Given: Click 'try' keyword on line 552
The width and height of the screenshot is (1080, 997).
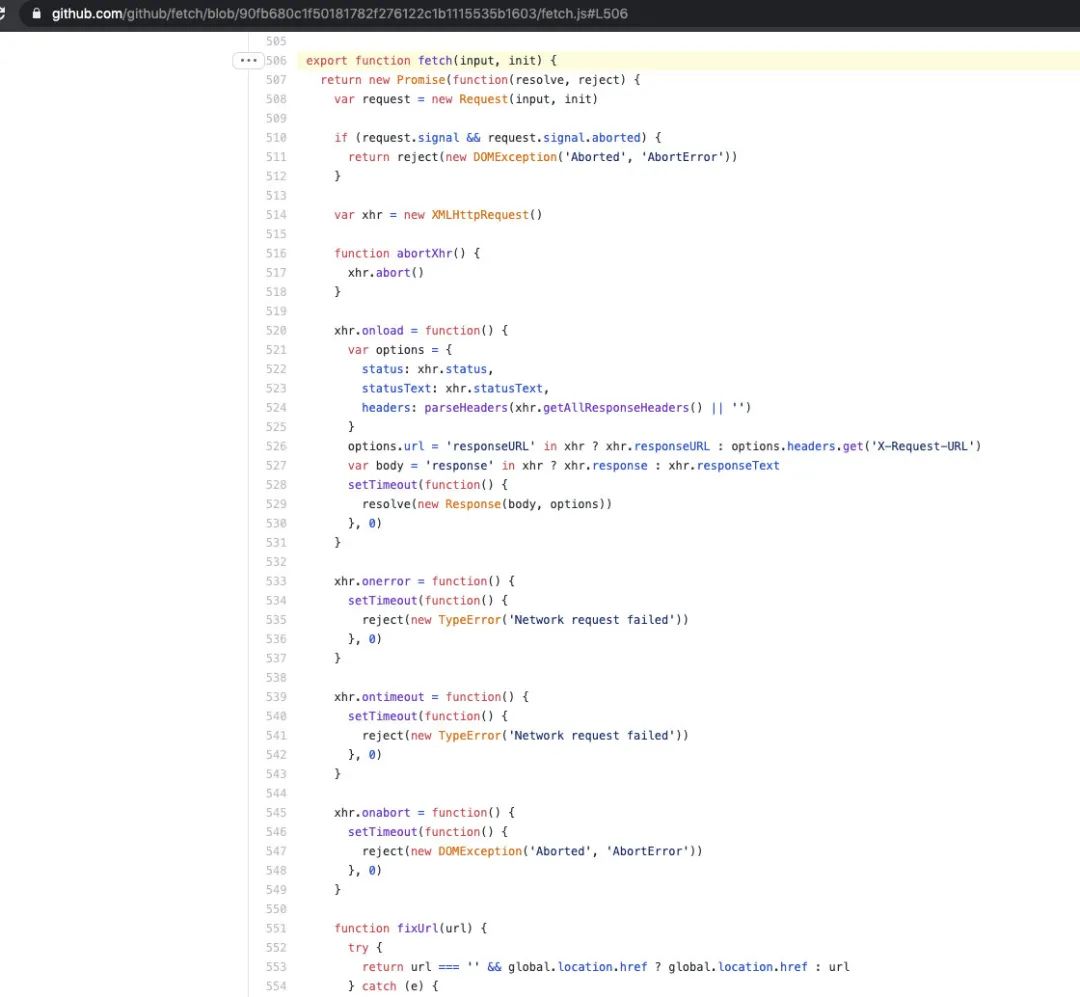Looking at the screenshot, I should (x=358, y=948).
